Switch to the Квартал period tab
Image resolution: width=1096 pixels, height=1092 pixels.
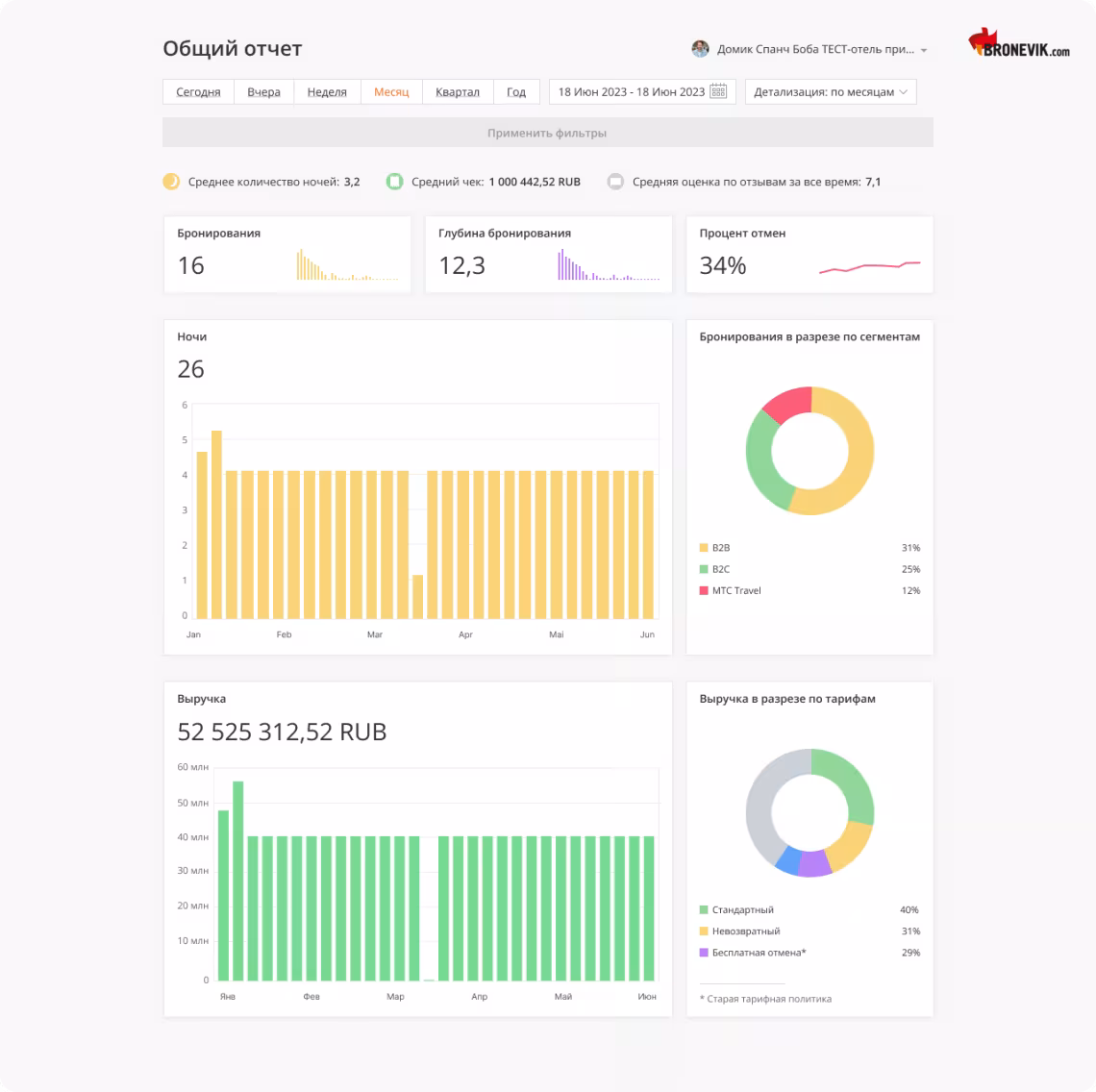click(x=457, y=92)
